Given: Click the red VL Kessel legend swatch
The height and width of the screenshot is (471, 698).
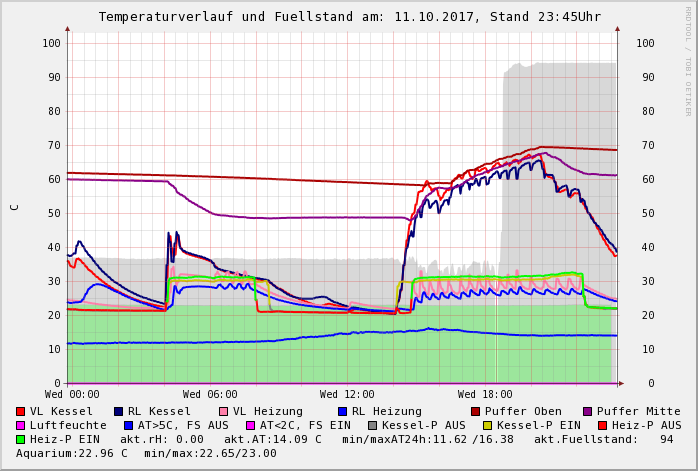Looking at the screenshot, I should [21, 411].
